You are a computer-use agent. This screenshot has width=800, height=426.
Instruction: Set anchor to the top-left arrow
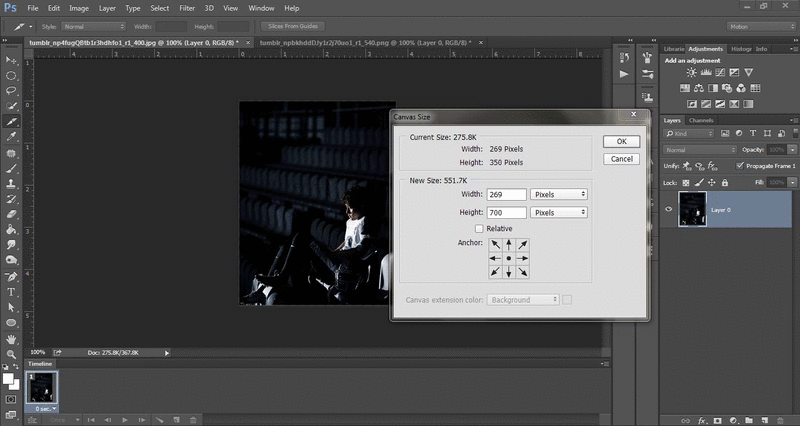(494, 245)
